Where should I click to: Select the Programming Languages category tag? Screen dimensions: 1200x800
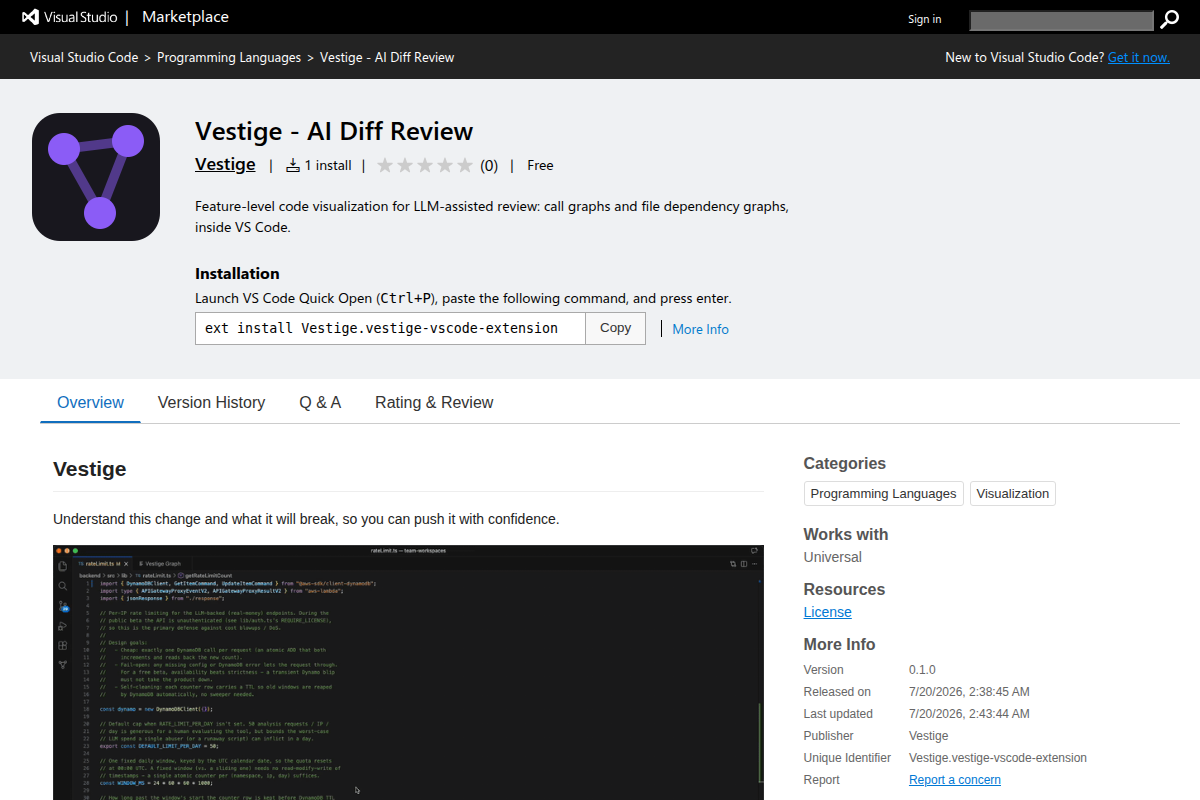pyautogui.click(x=884, y=493)
